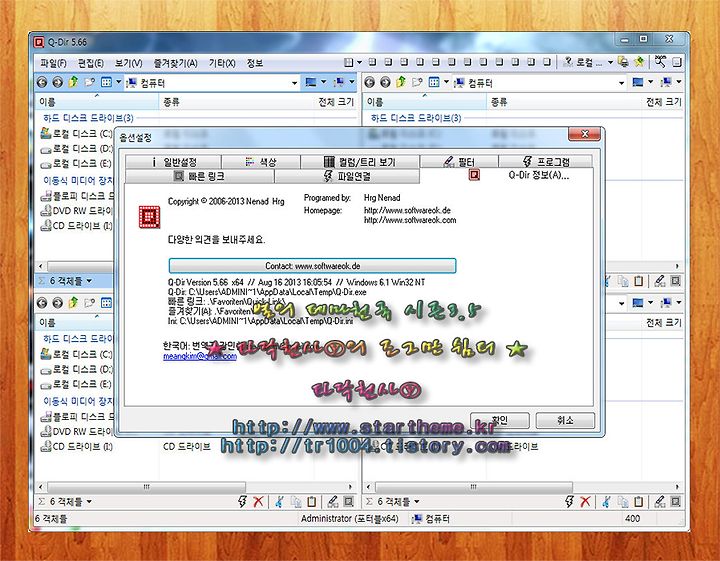Open the http://www.softwareok.com homepage link
The height and width of the screenshot is (561, 720).
click(x=410, y=220)
